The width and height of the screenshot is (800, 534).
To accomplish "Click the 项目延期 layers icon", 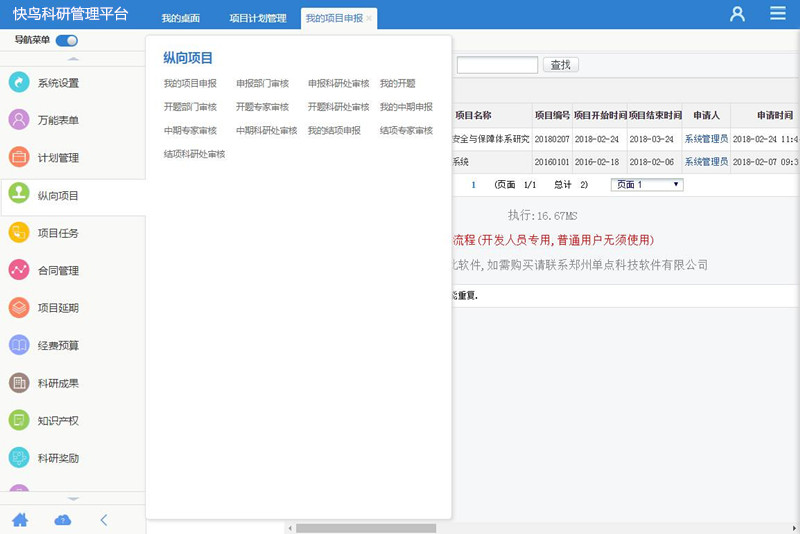I will tap(19, 308).
